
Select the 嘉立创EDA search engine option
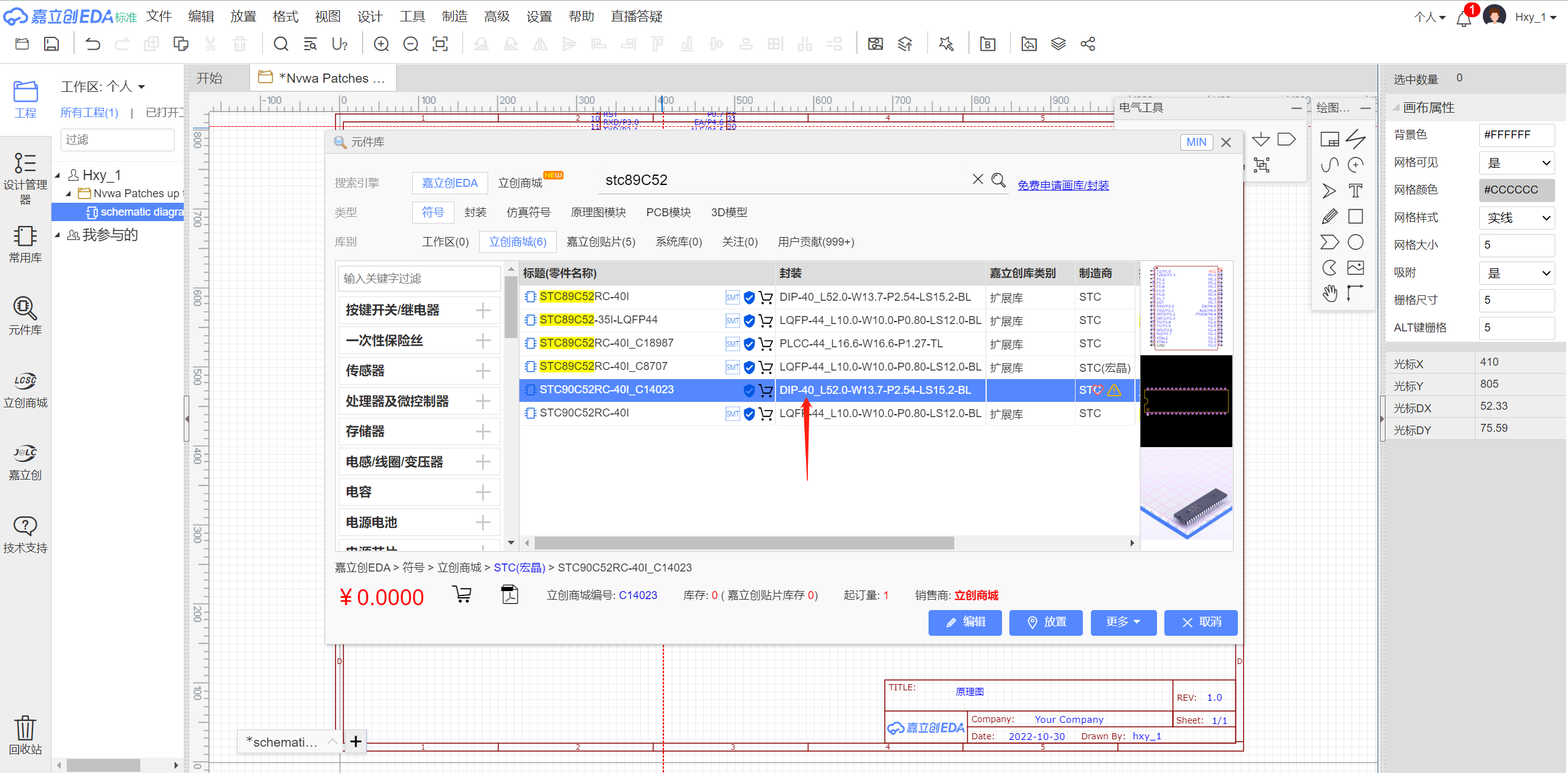[450, 183]
